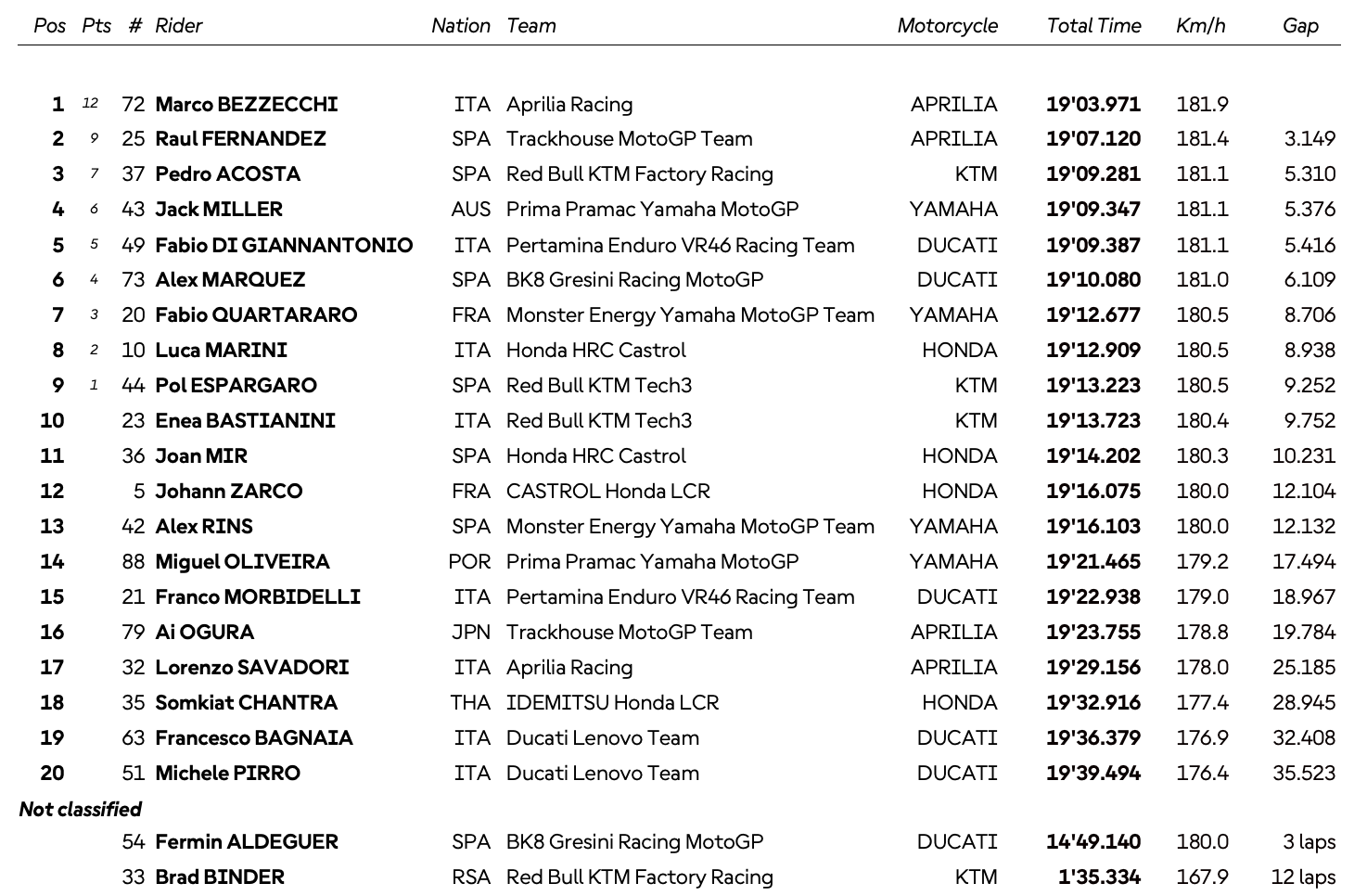Click the Not classified section heading
The height and width of the screenshot is (896, 1367).
81,810
